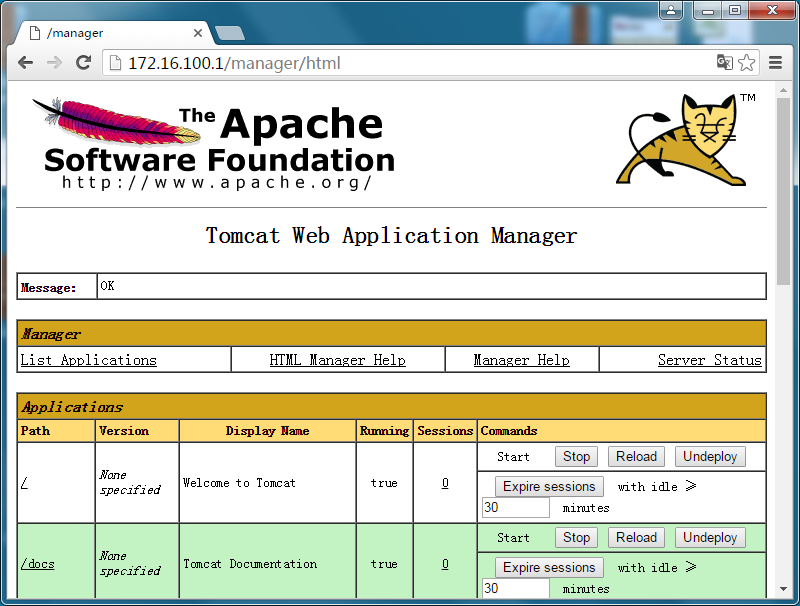Undeploy the root Welcome to Tomcat application
800x606 pixels.
click(x=710, y=456)
